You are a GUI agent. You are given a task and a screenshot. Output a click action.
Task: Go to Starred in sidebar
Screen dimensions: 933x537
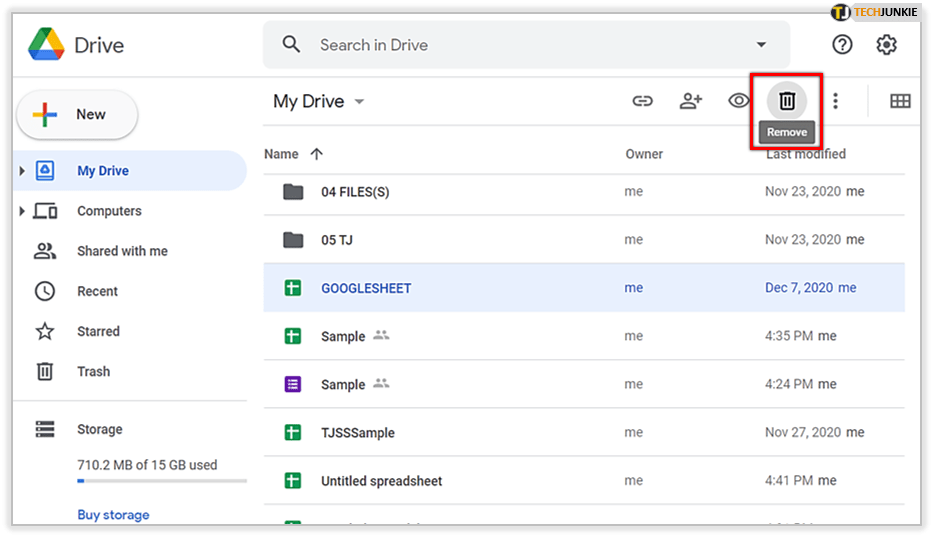(x=98, y=331)
